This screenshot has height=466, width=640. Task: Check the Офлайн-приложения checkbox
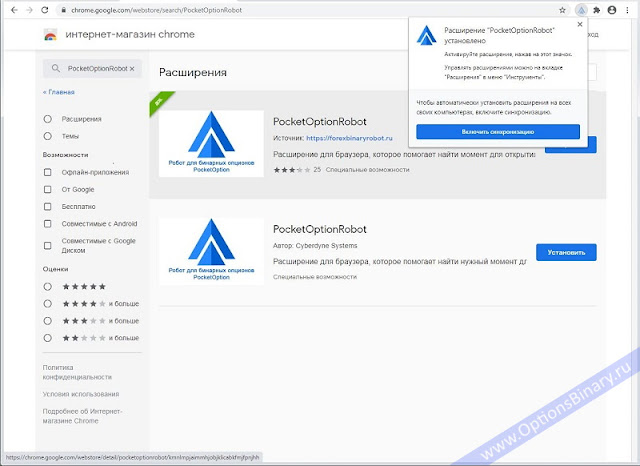[x=48, y=172]
